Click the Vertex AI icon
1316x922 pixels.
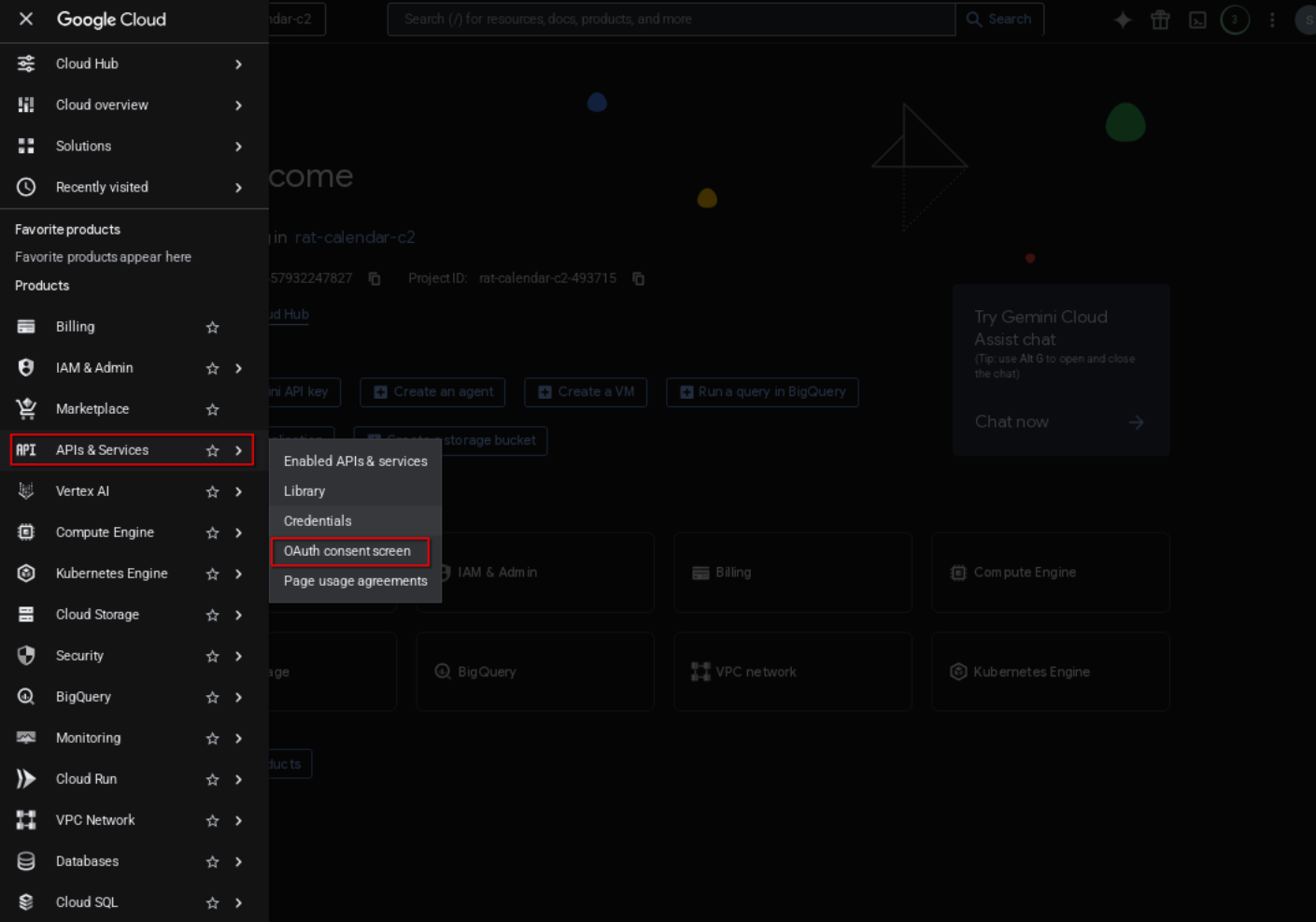(26, 491)
